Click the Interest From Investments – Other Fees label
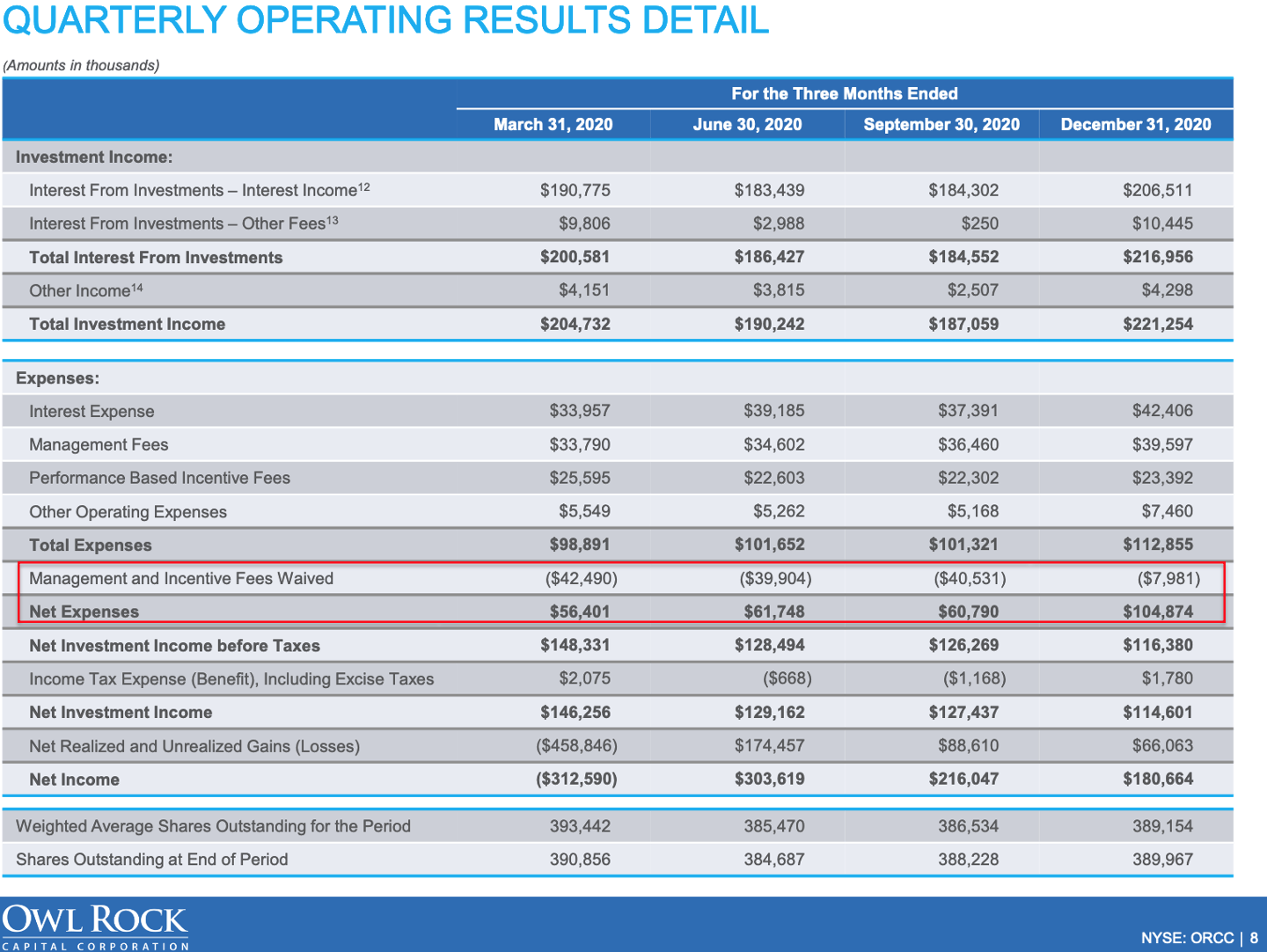Image resolution: width=1267 pixels, height=952 pixels. 183,223
